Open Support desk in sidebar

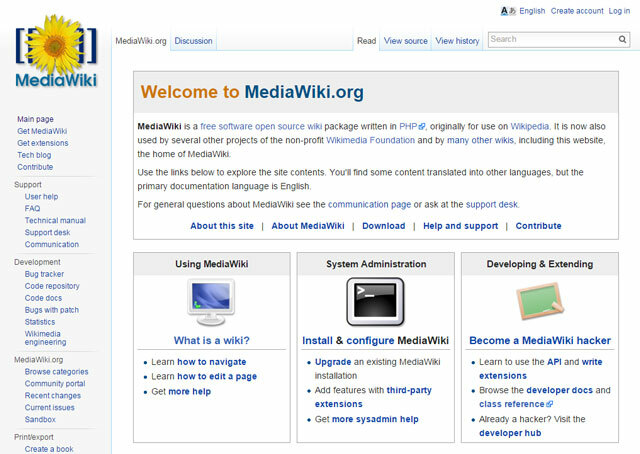coord(47,232)
